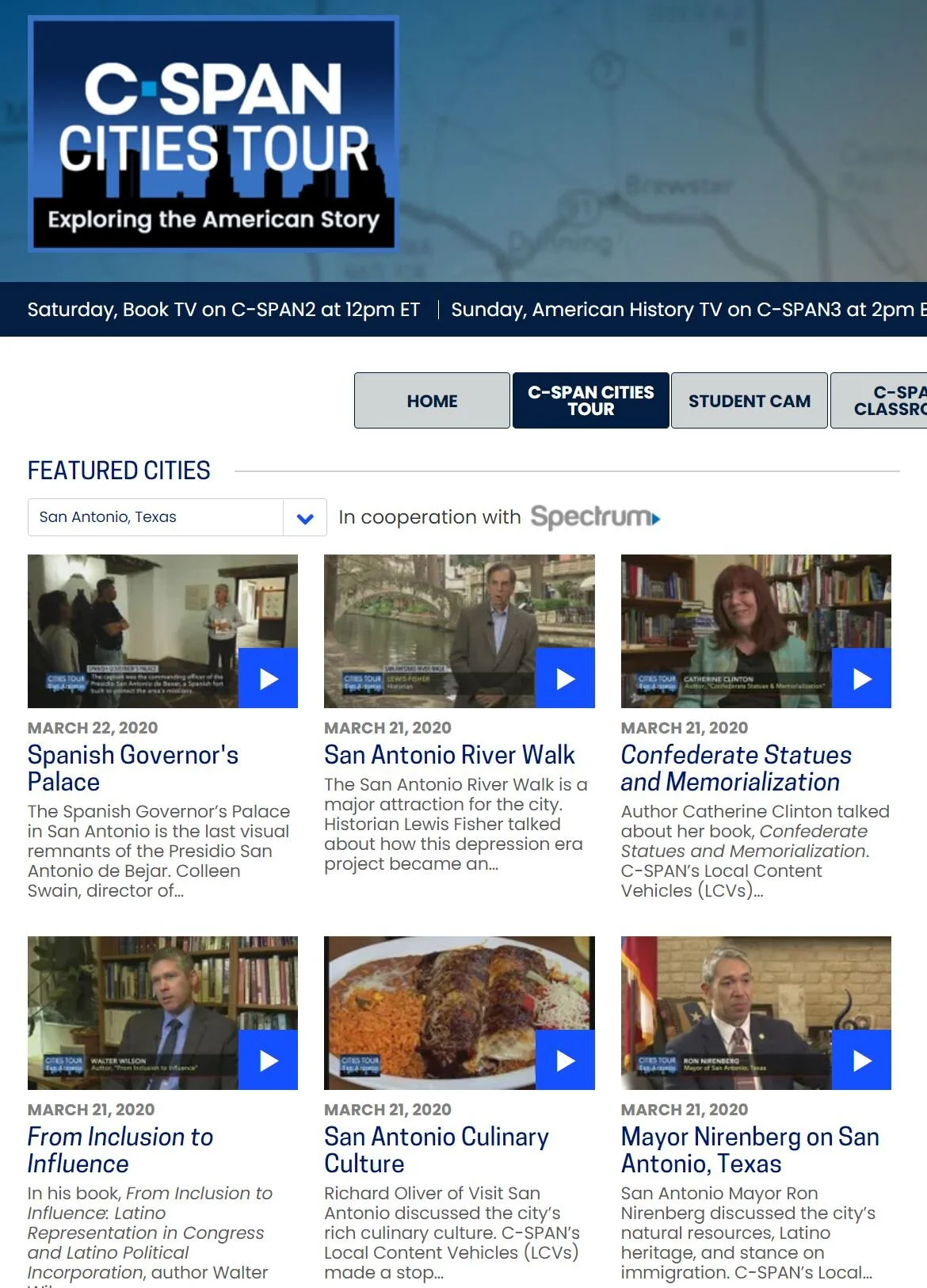Click the River Walk description paragraph
927x1288 pixels.
click(456, 824)
